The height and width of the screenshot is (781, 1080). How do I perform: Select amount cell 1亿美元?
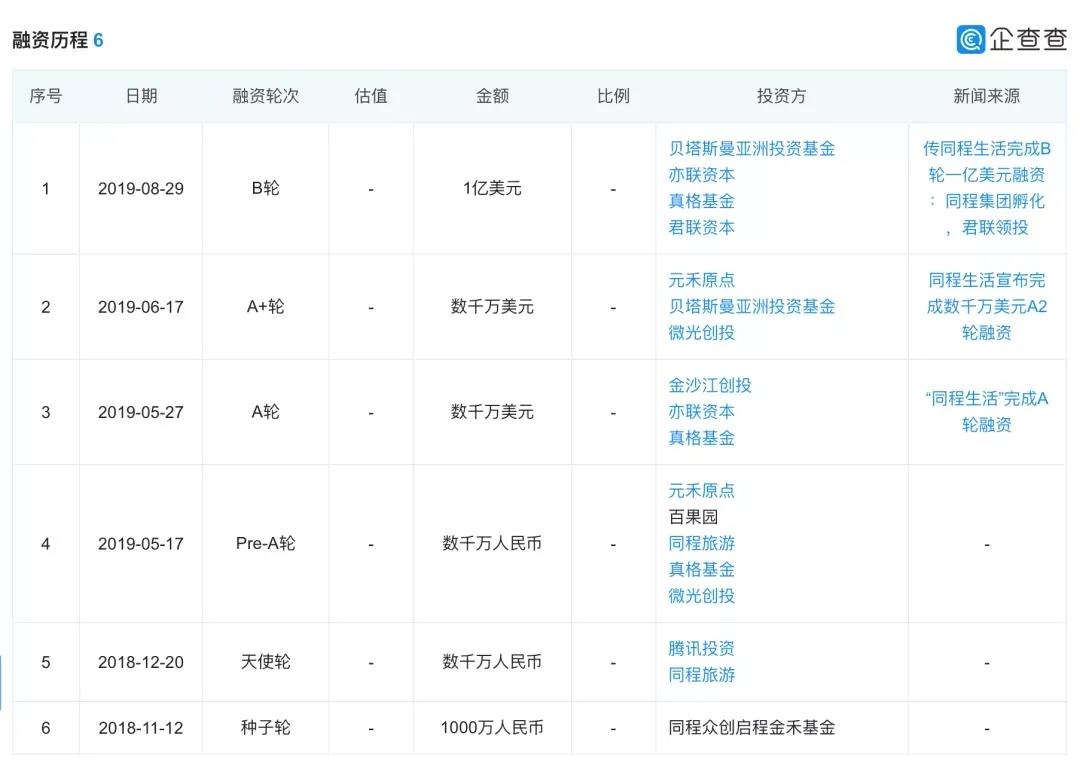(492, 188)
